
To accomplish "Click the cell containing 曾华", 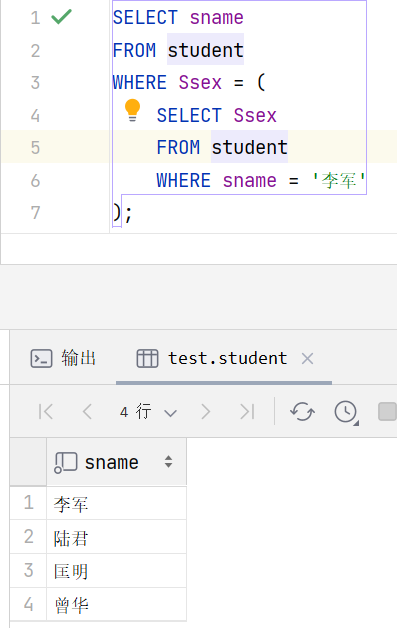I will coord(117,604).
